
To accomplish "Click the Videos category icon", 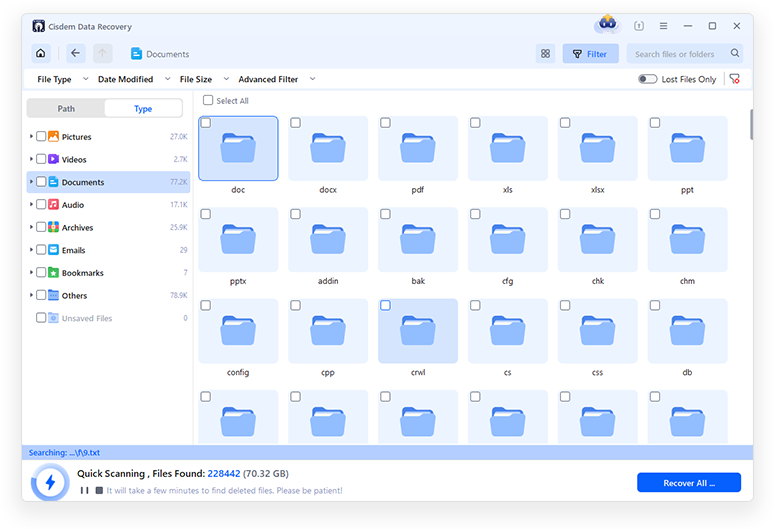I will coord(53,159).
